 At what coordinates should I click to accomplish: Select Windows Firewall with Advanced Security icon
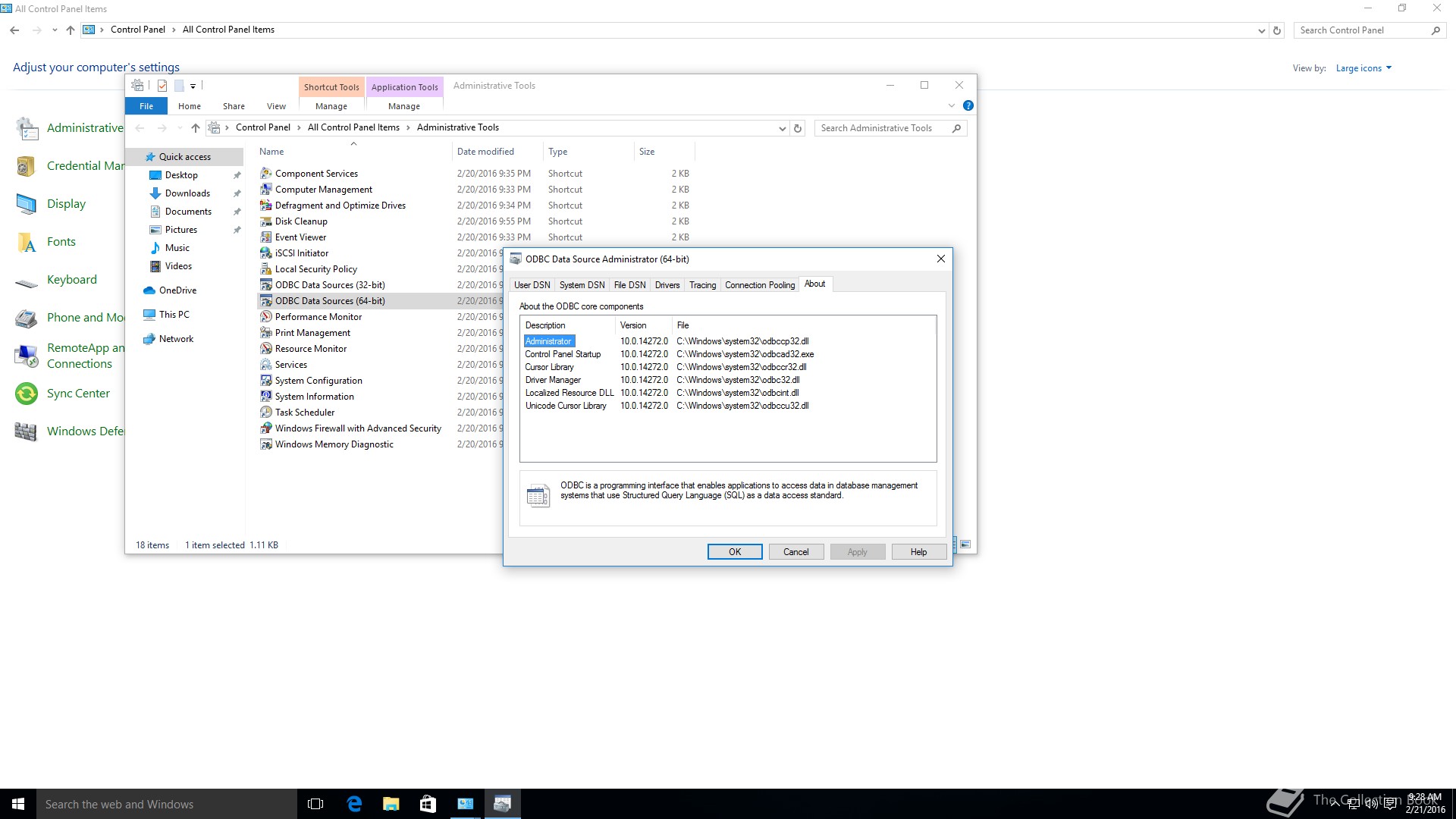point(265,428)
